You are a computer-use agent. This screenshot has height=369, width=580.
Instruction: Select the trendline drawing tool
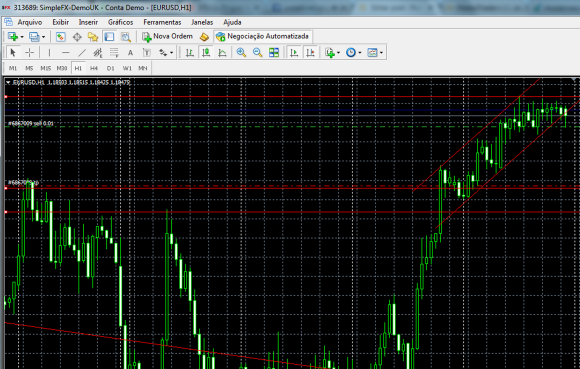point(82,53)
